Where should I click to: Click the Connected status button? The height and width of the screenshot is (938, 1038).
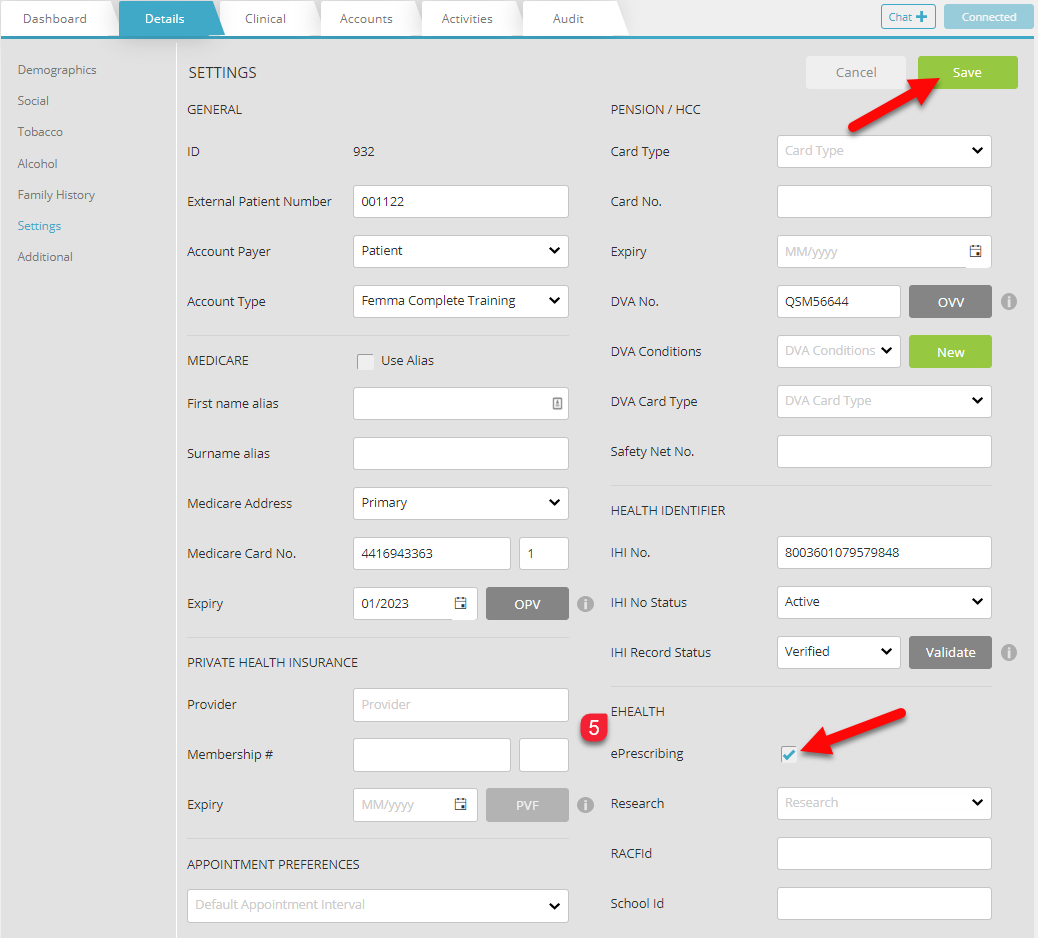pos(988,17)
